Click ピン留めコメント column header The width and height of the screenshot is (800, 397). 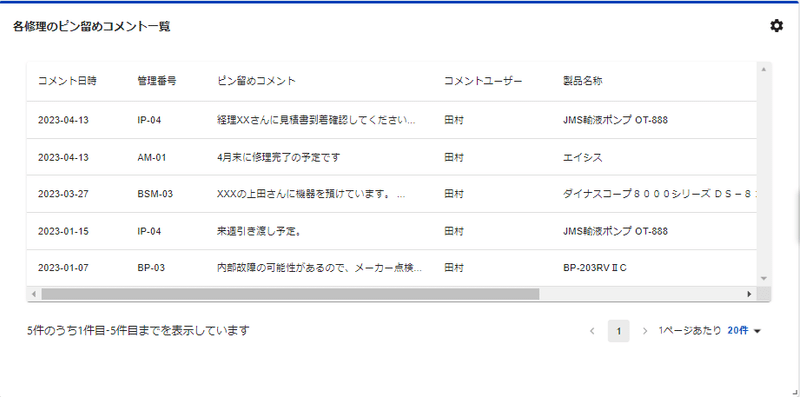click(256, 81)
